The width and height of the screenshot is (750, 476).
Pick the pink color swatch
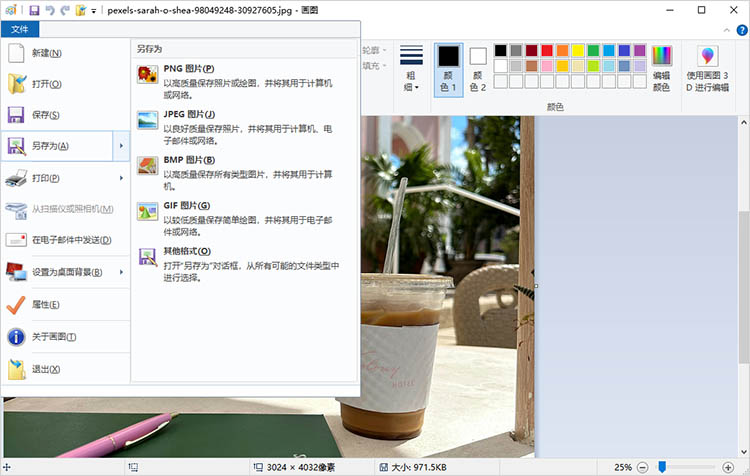tap(547, 66)
